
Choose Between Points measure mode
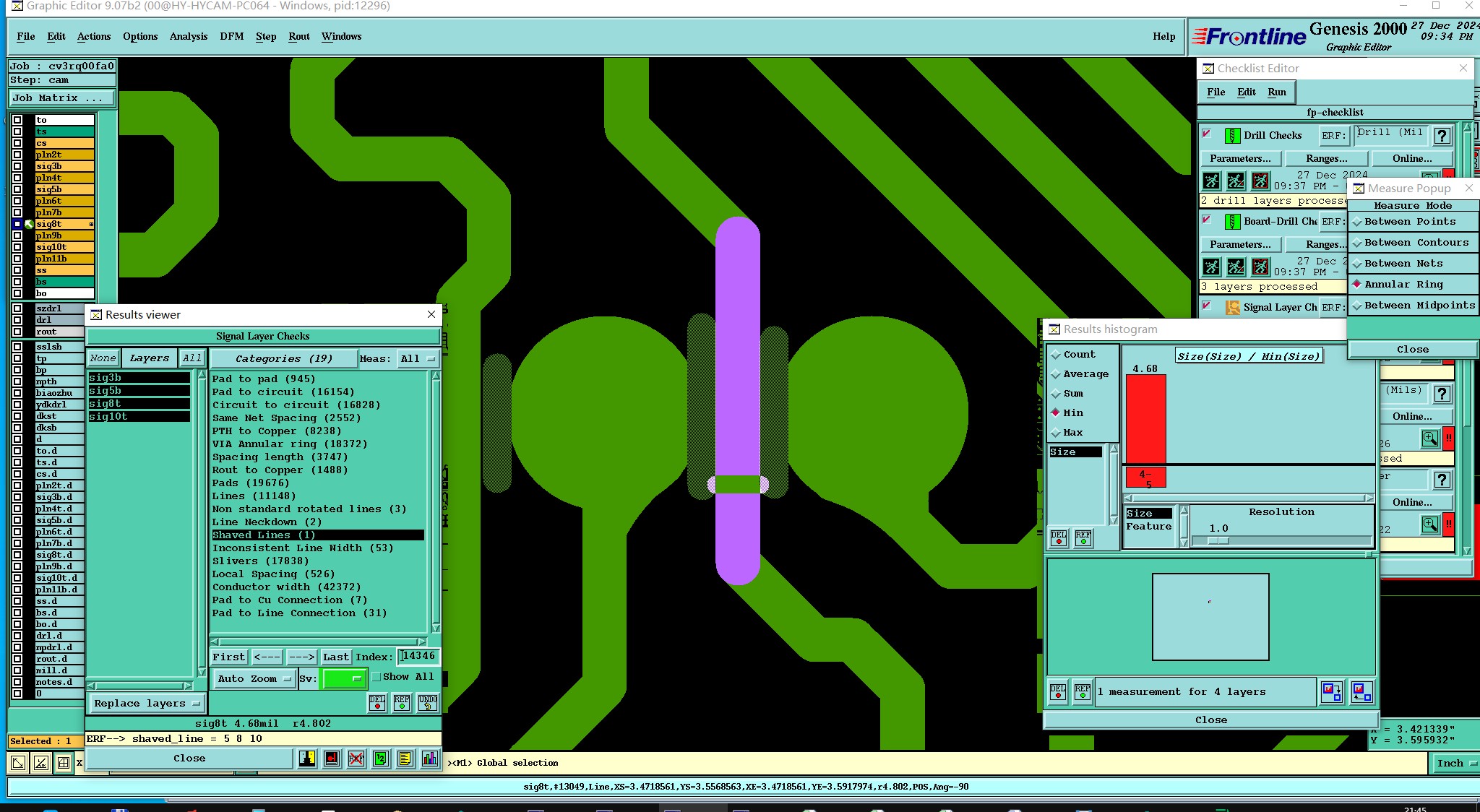coord(1409,222)
